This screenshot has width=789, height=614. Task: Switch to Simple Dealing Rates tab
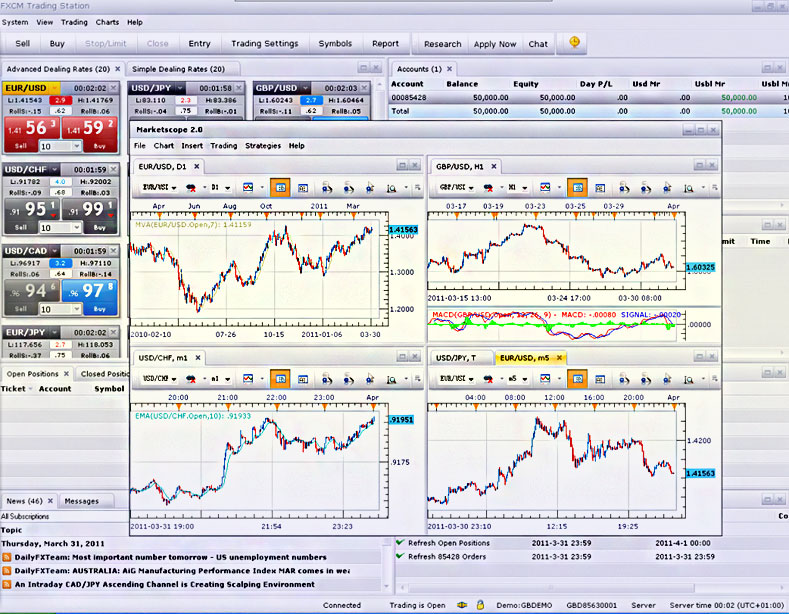[178, 68]
